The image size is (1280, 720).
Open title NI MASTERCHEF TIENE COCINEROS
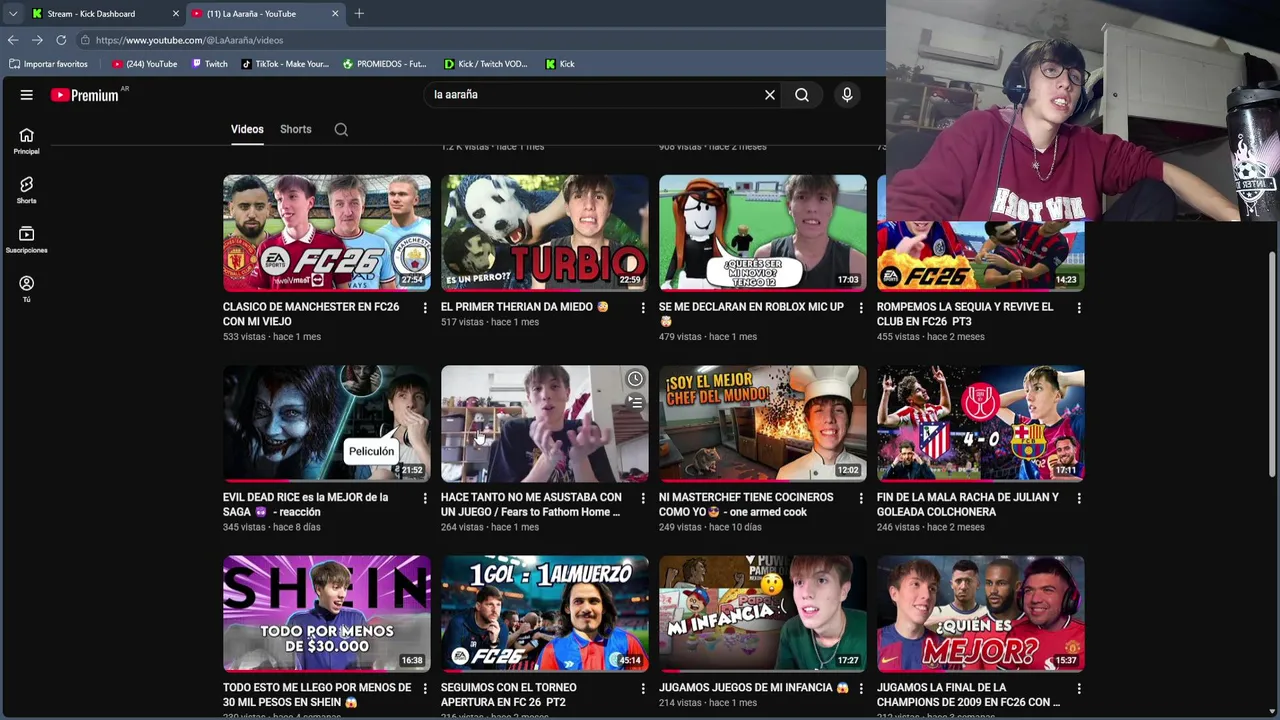point(747,504)
